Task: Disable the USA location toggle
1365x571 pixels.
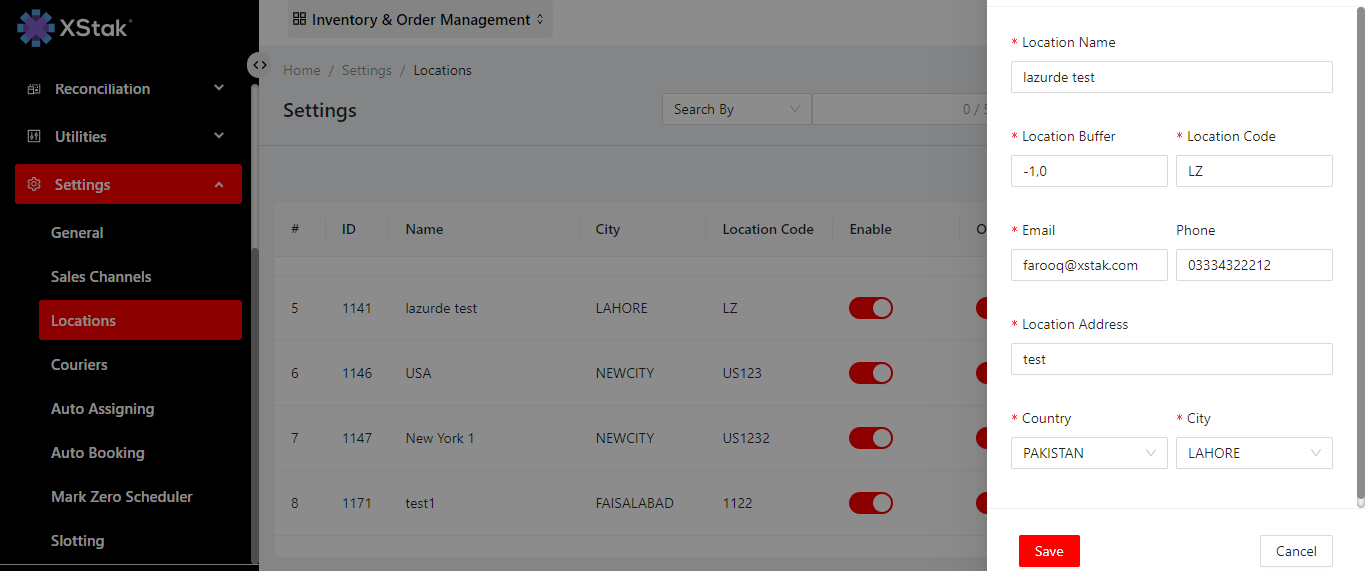Action: point(870,373)
